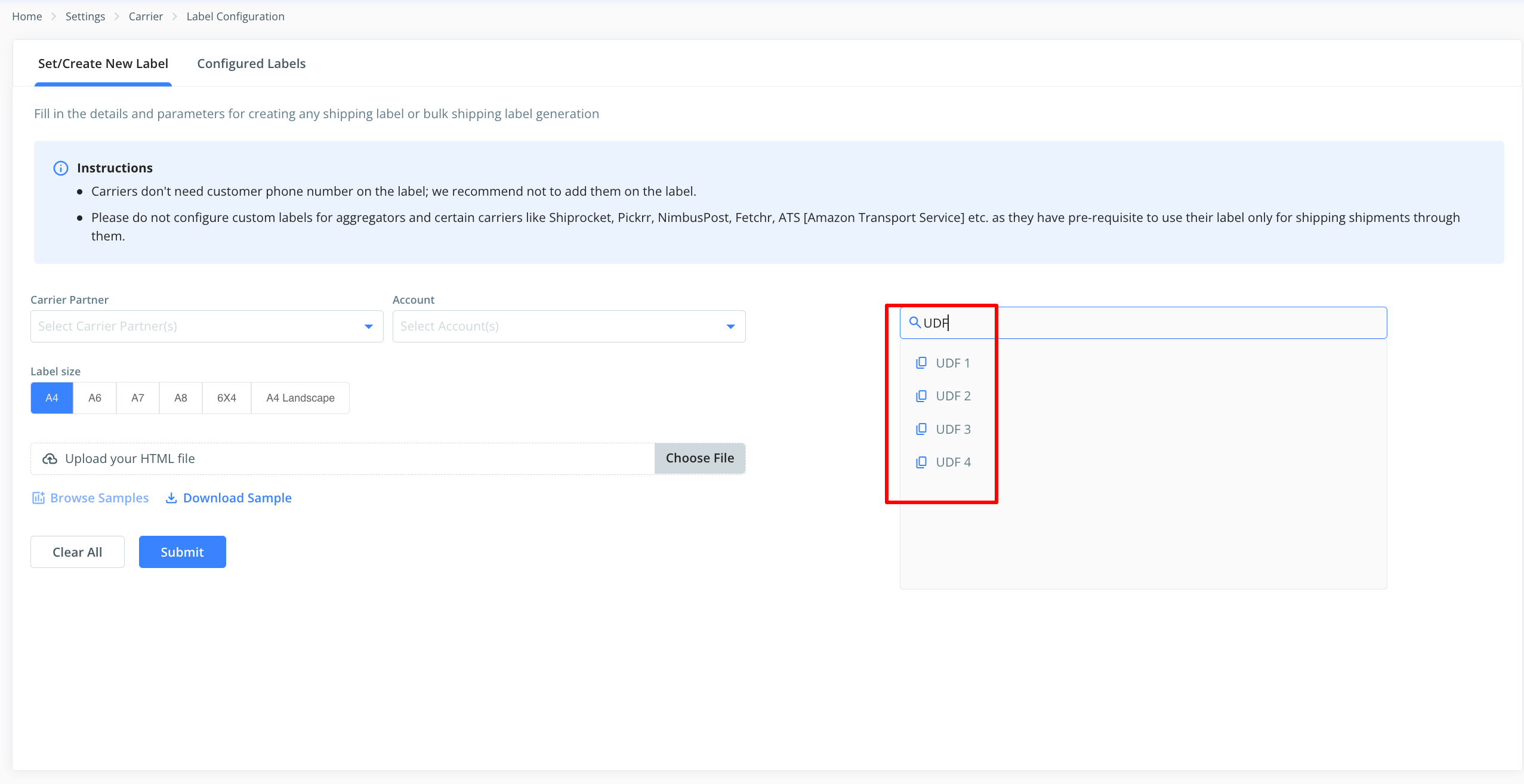Viewport: 1524px width, 784px height.
Task: Select A8 label size button
Action: pyautogui.click(x=181, y=398)
